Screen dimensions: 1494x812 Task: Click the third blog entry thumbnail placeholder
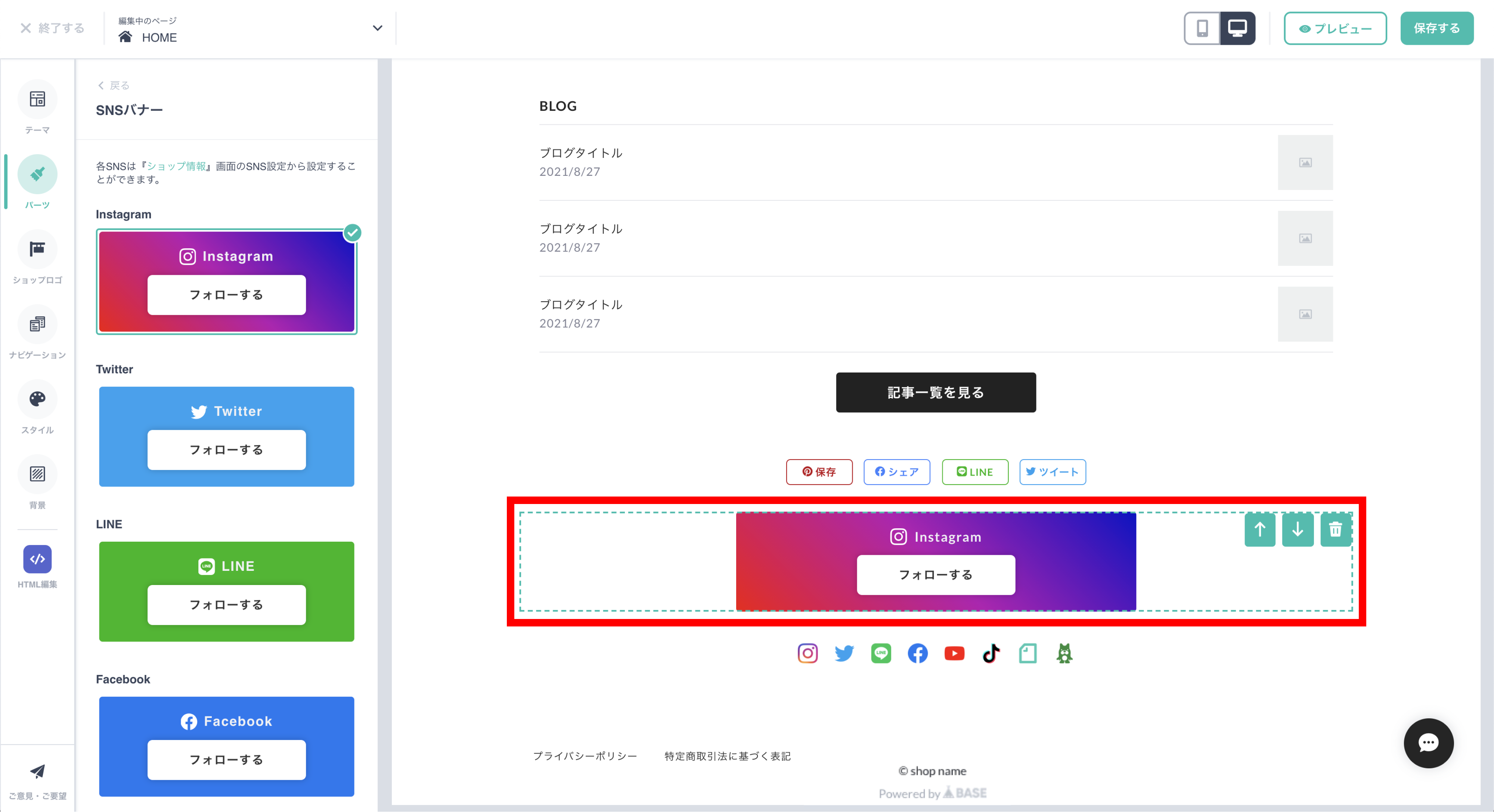click(1305, 314)
